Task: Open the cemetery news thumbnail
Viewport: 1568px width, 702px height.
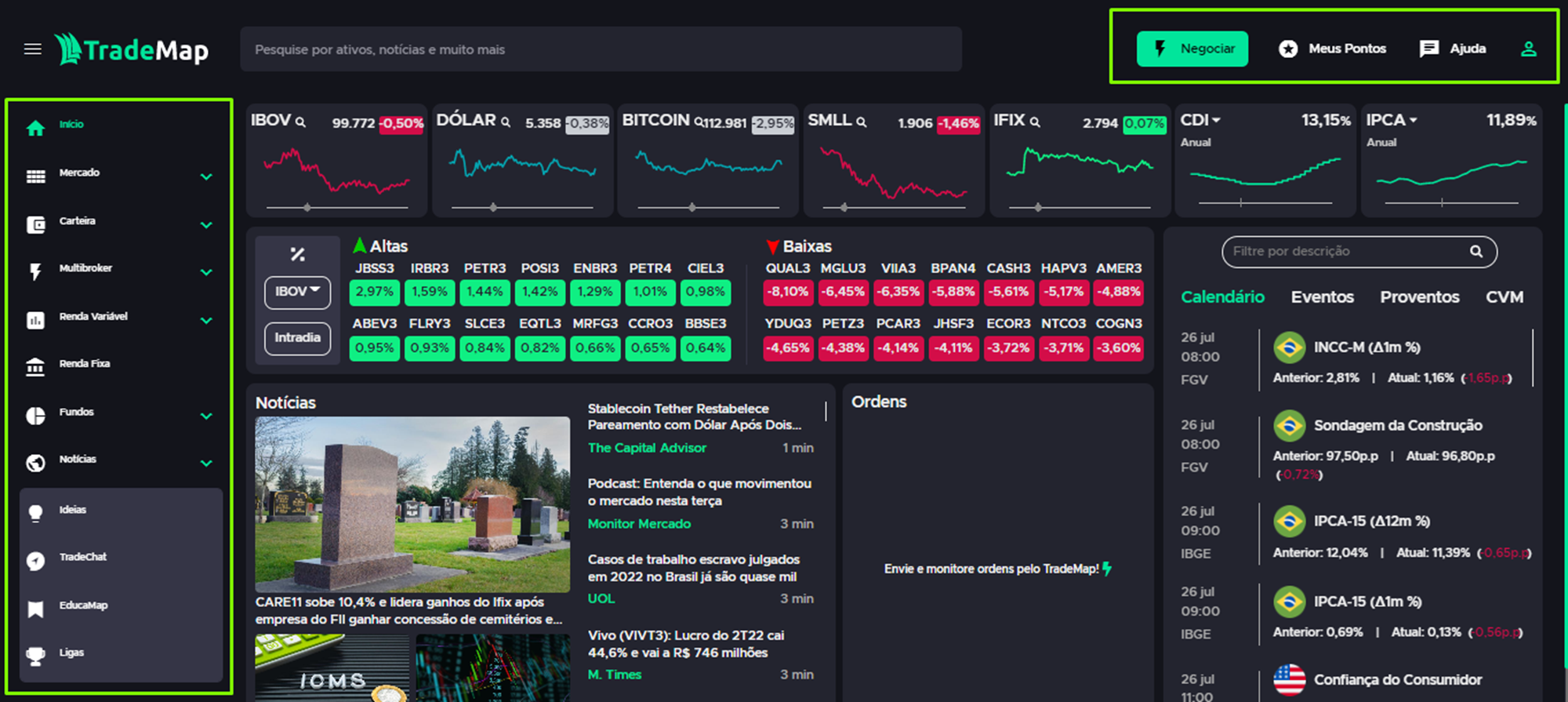Action: click(x=412, y=504)
